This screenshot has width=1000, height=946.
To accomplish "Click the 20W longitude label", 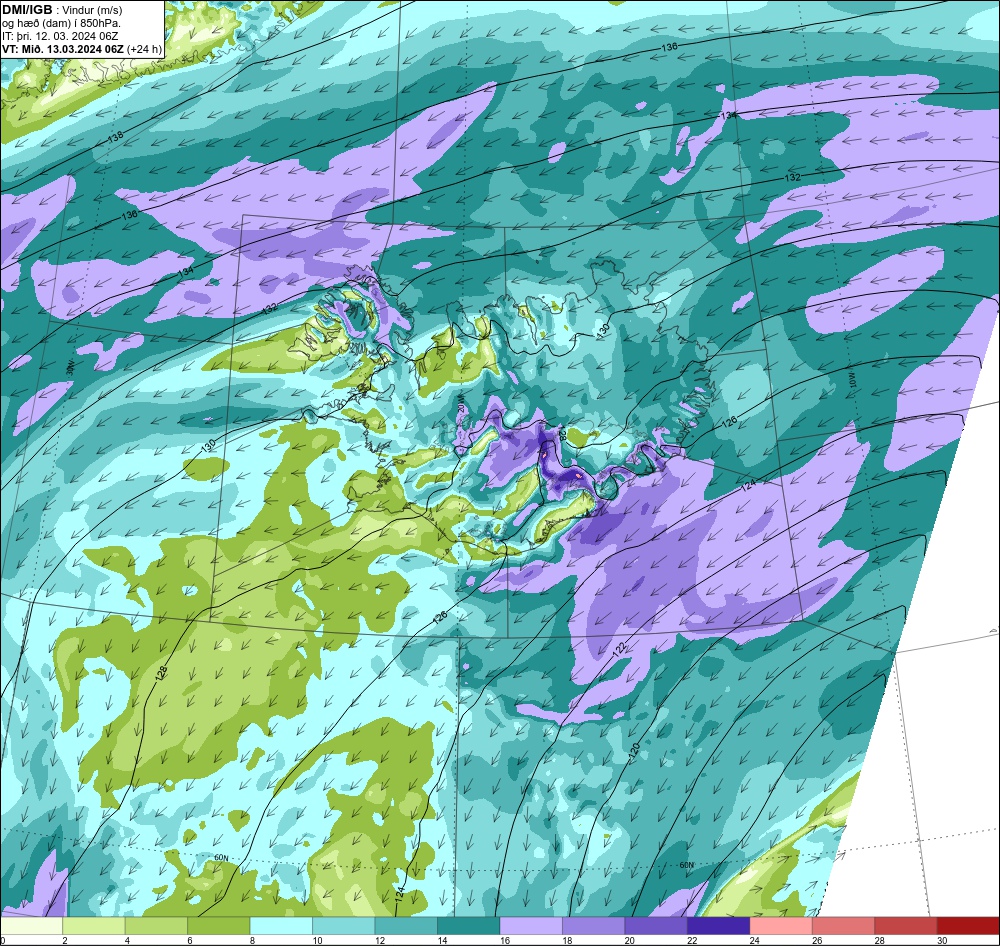I will (x=460, y=406).
